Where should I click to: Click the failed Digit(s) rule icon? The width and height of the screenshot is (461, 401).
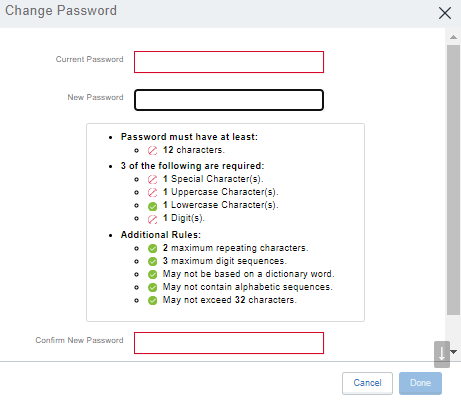pyautogui.click(x=152, y=219)
